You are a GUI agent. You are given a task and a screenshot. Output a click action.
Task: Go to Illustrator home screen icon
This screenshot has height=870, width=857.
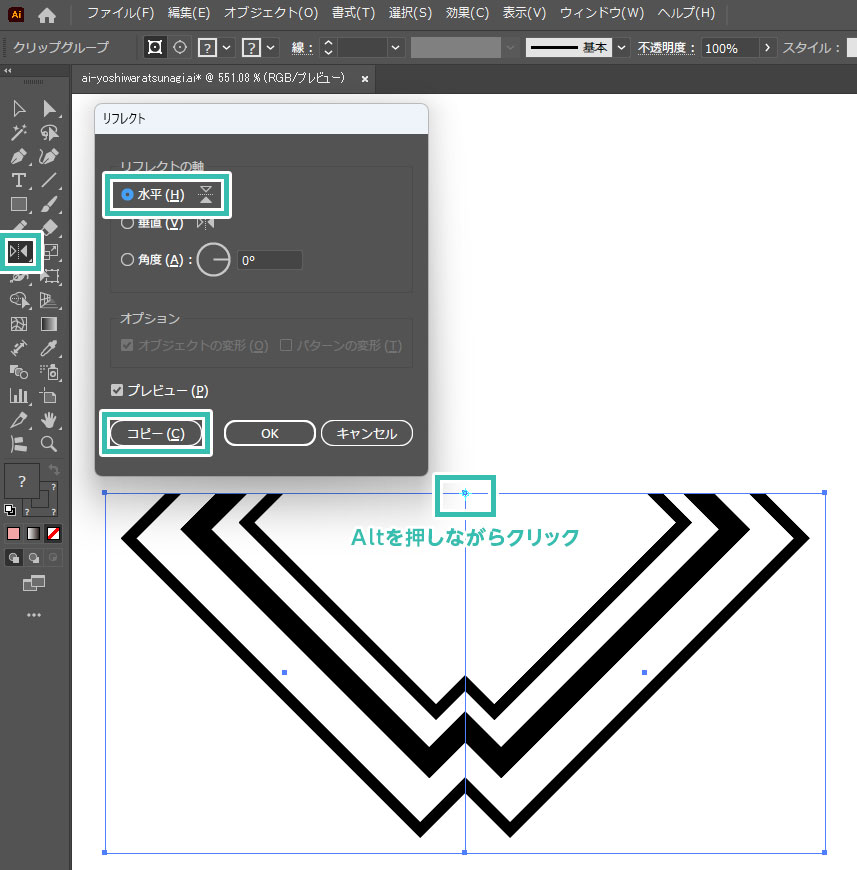tap(47, 14)
